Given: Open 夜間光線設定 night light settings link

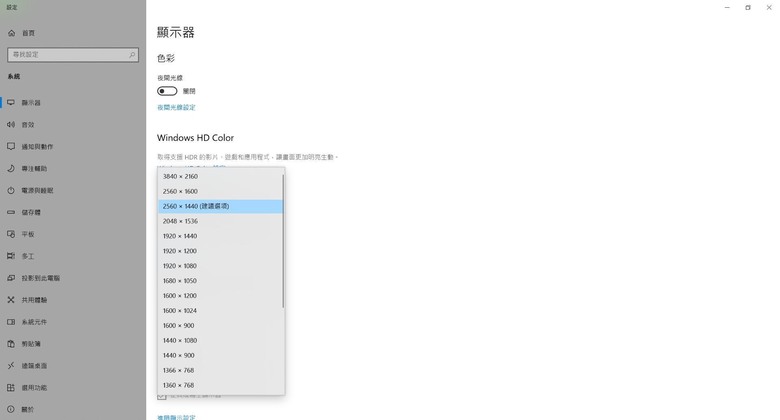Looking at the screenshot, I should [x=176, y=107].
